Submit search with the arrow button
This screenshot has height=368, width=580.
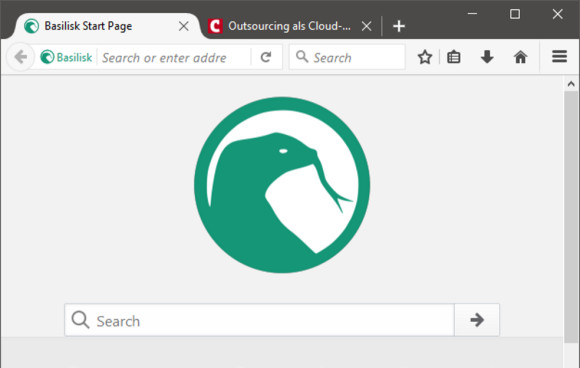tap(477, 320)
